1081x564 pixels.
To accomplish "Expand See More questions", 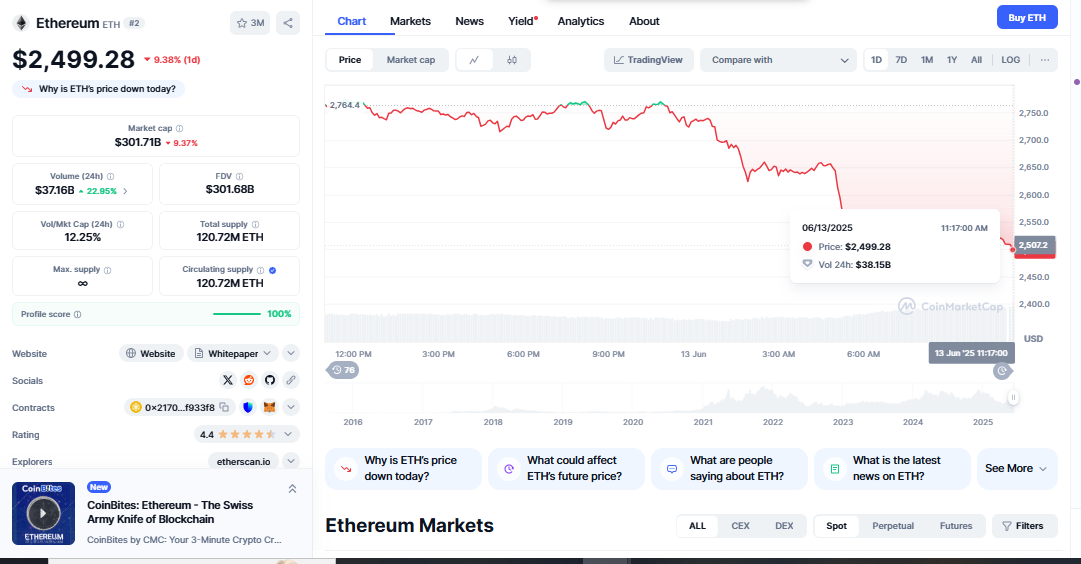I will [x=1017, y=469].
